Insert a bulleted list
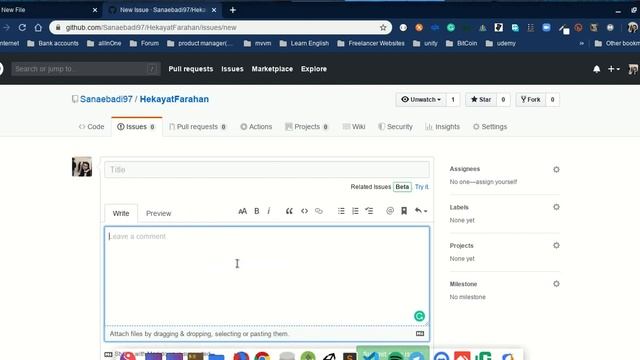Screen dimensions: 640x360 [341, 211]
